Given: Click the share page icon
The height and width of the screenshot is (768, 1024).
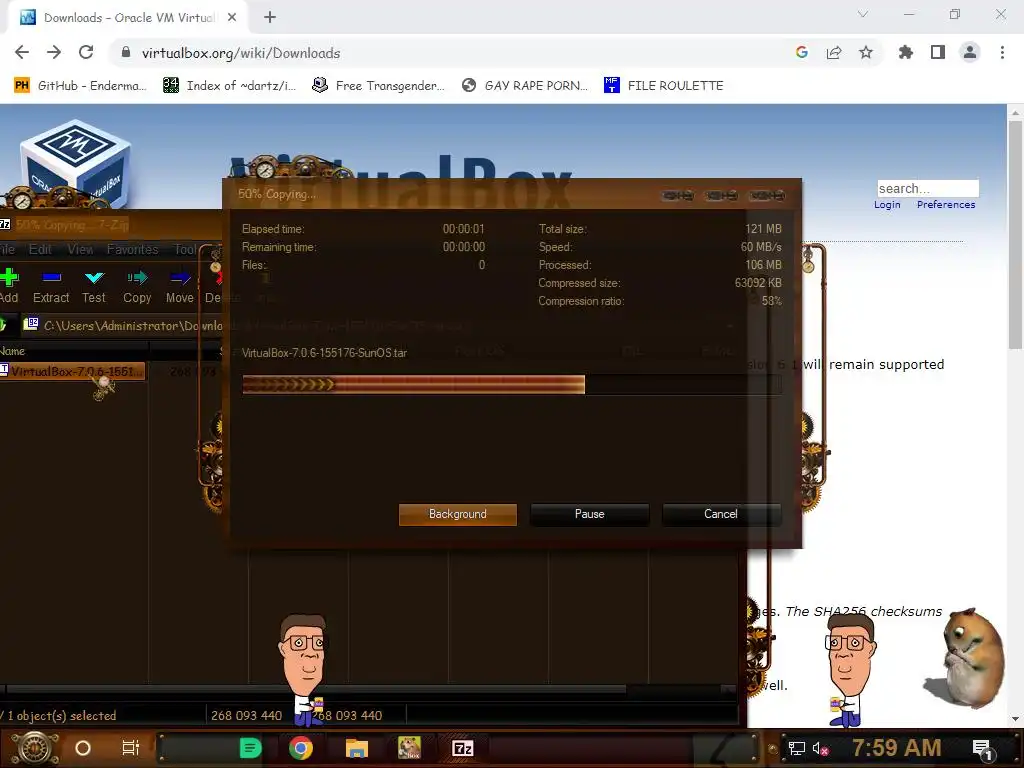Looking at the screenshot, I should click(834, 52).
